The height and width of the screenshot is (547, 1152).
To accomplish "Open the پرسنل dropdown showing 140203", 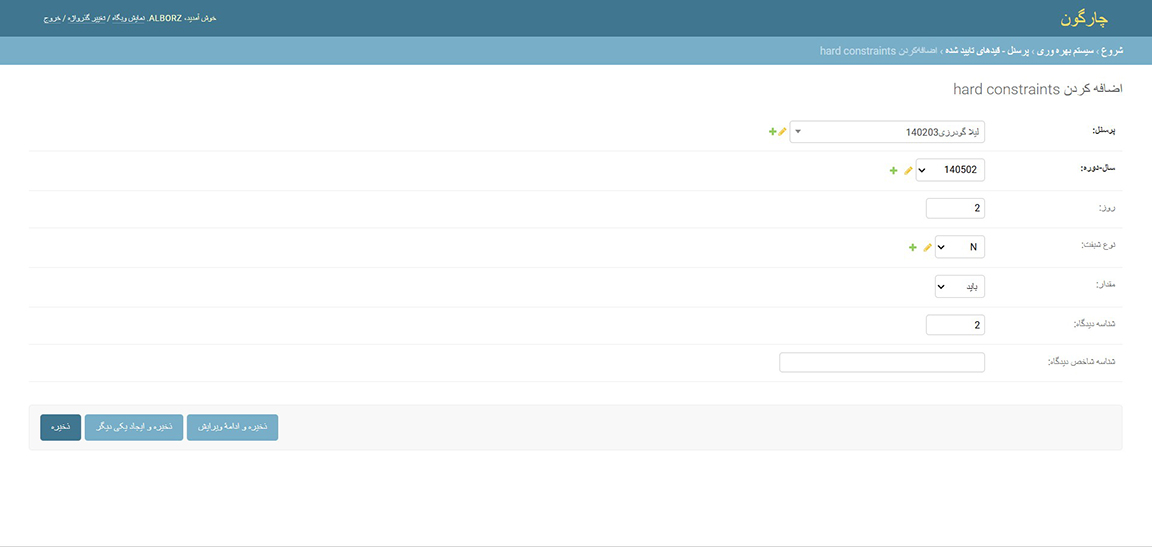I will (887, 132).
